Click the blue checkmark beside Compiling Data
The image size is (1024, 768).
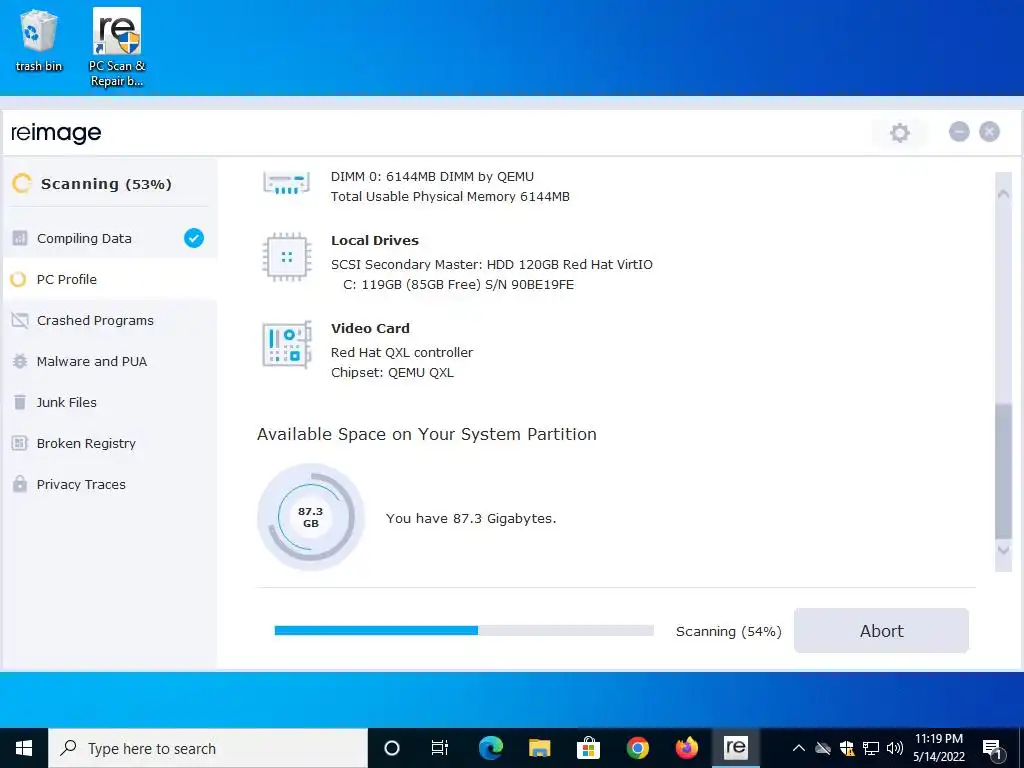point(193,238)
